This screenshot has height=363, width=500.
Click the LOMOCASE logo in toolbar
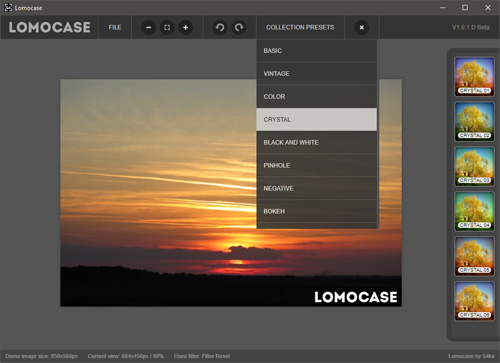[x=49, y=27]
